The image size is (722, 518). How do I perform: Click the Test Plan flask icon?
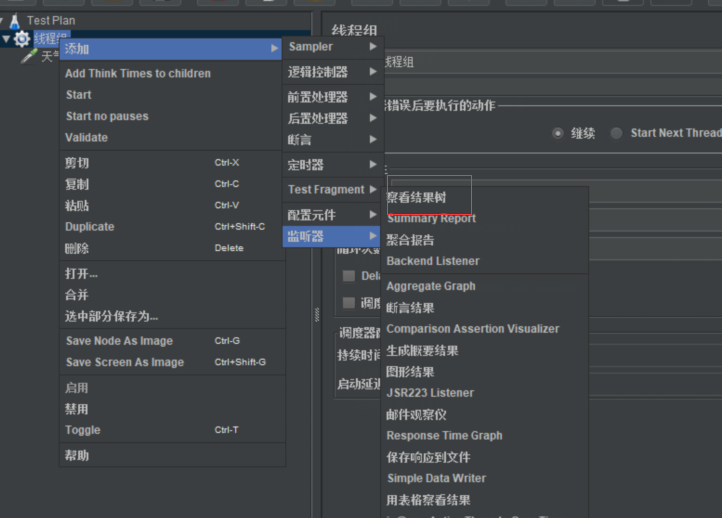15,21
